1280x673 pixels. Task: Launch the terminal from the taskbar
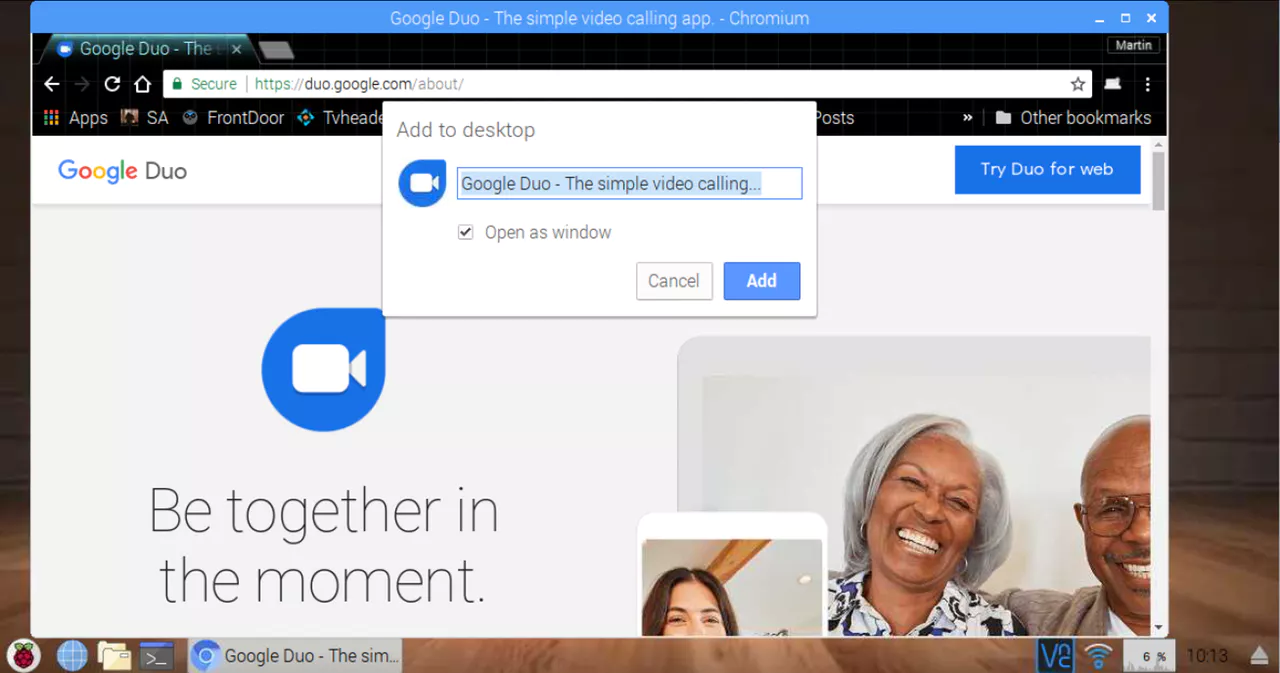tap(156, 656)
